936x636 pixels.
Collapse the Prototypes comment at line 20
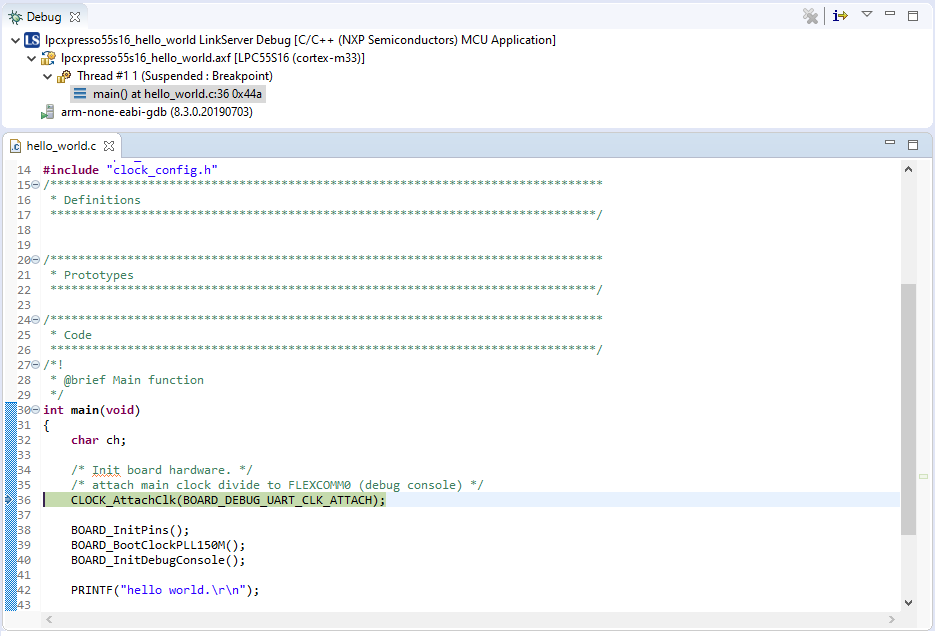(36, 260)
